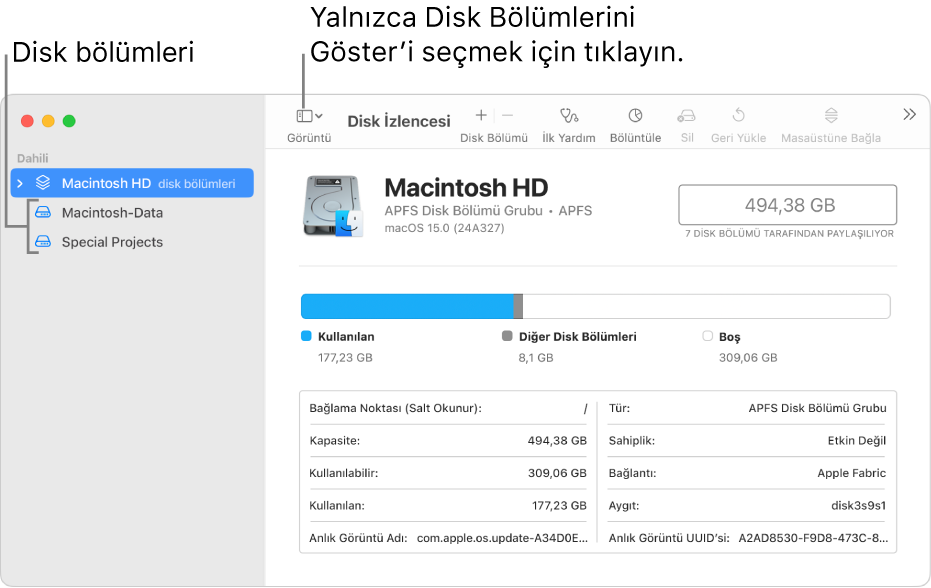Select the Macintosh-Data volume
931x588 pixels.
pos(112,213)
